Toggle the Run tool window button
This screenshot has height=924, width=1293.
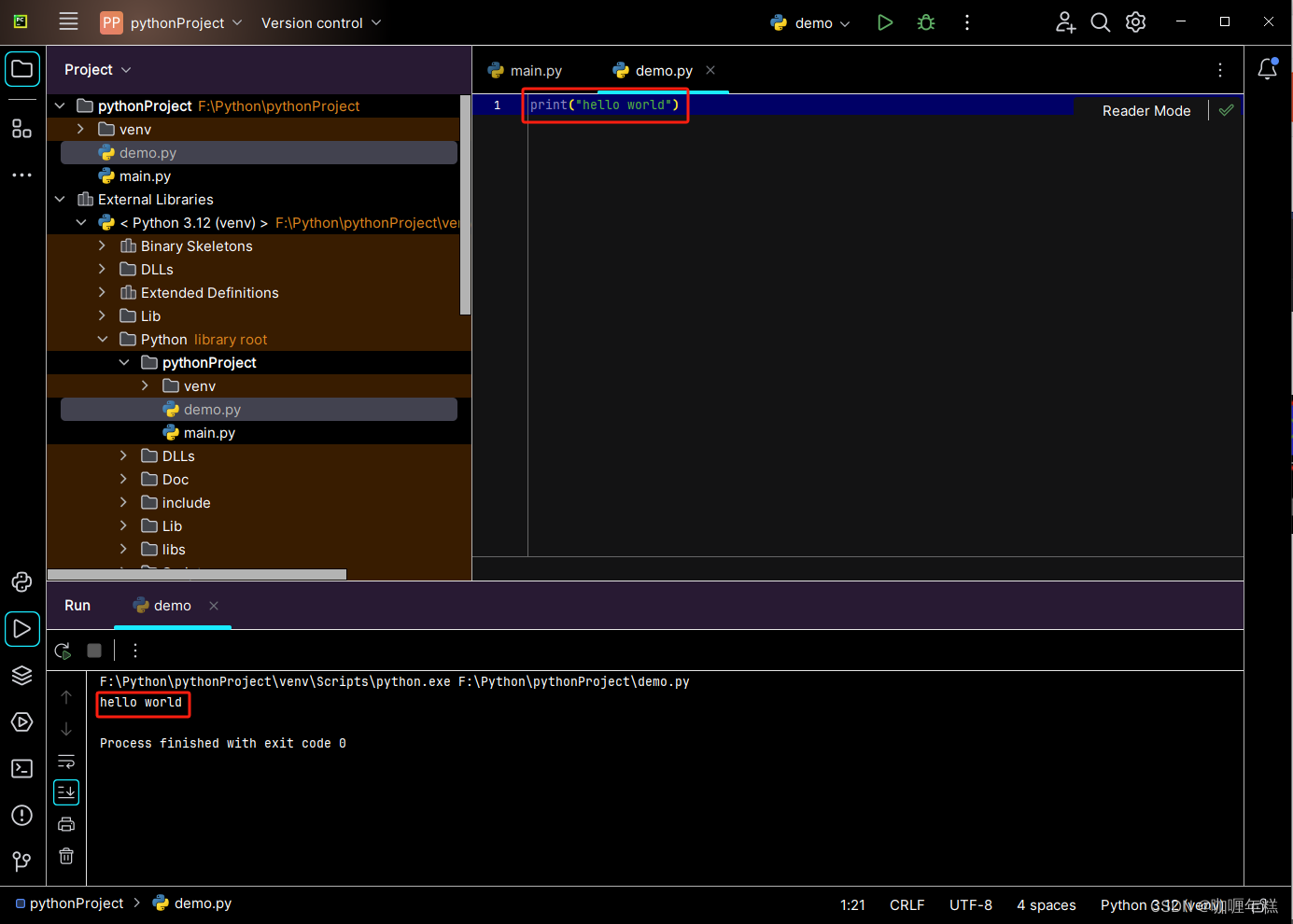tap(22, 629)
